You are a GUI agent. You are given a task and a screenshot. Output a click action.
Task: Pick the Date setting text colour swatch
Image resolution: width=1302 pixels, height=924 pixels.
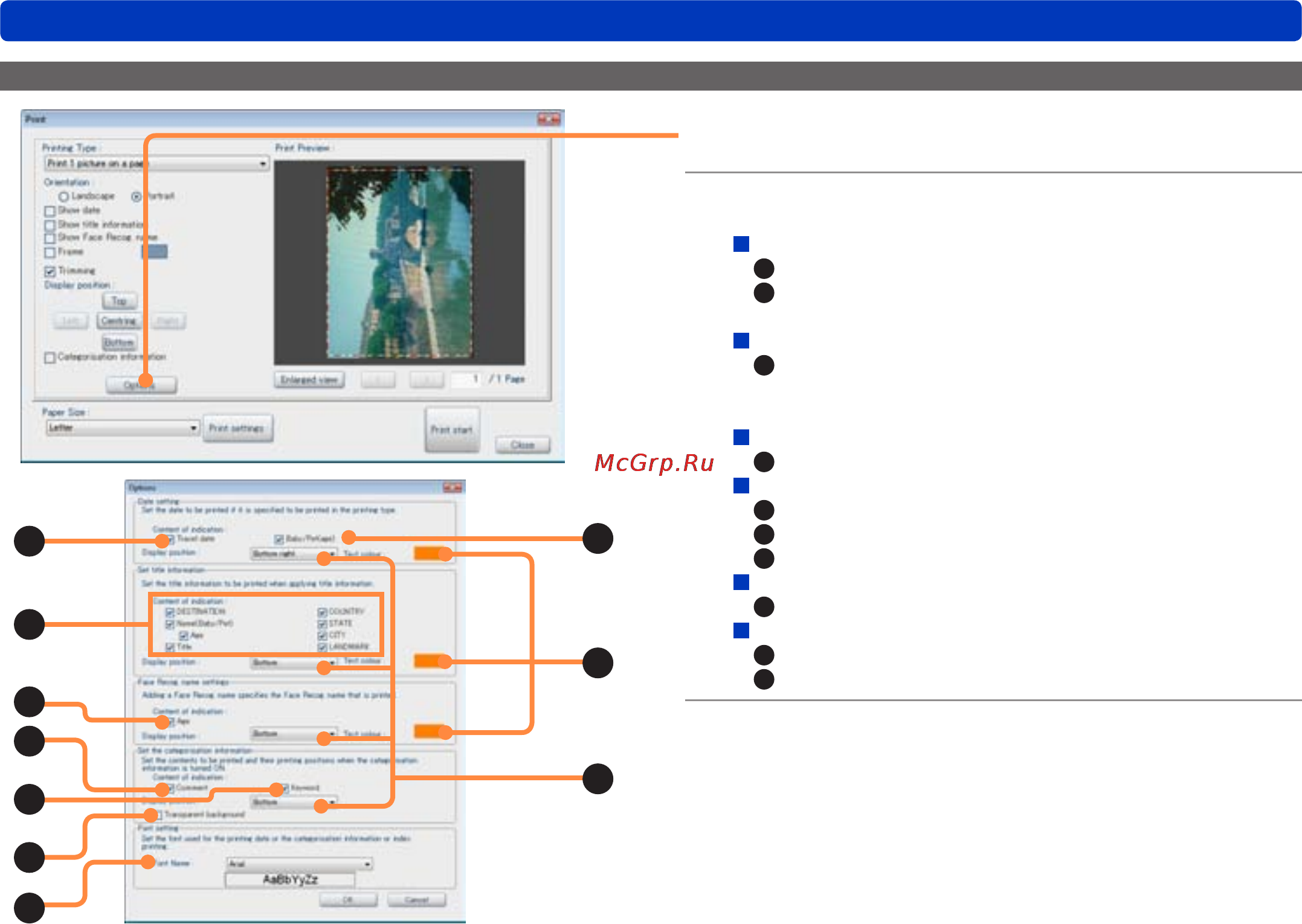[430, 553]
